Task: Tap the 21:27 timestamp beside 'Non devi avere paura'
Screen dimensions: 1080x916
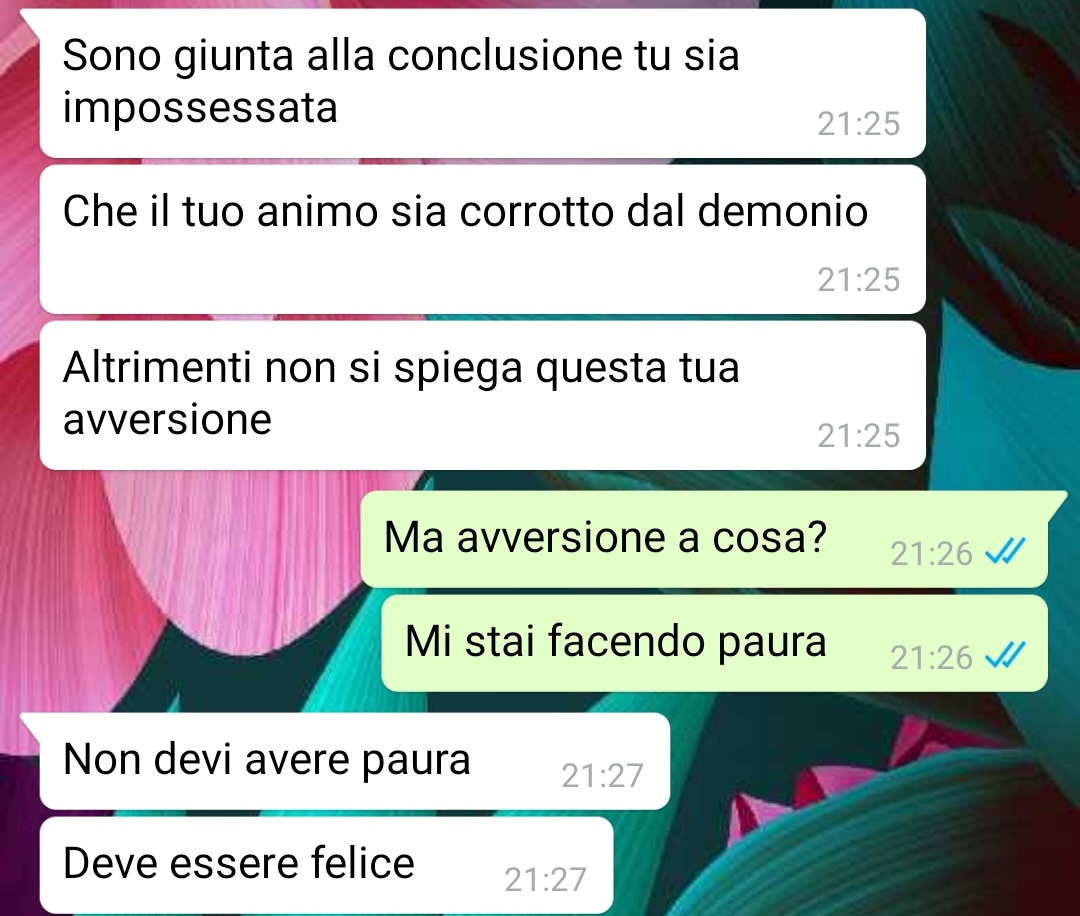Action: click(x=603, y=776)
